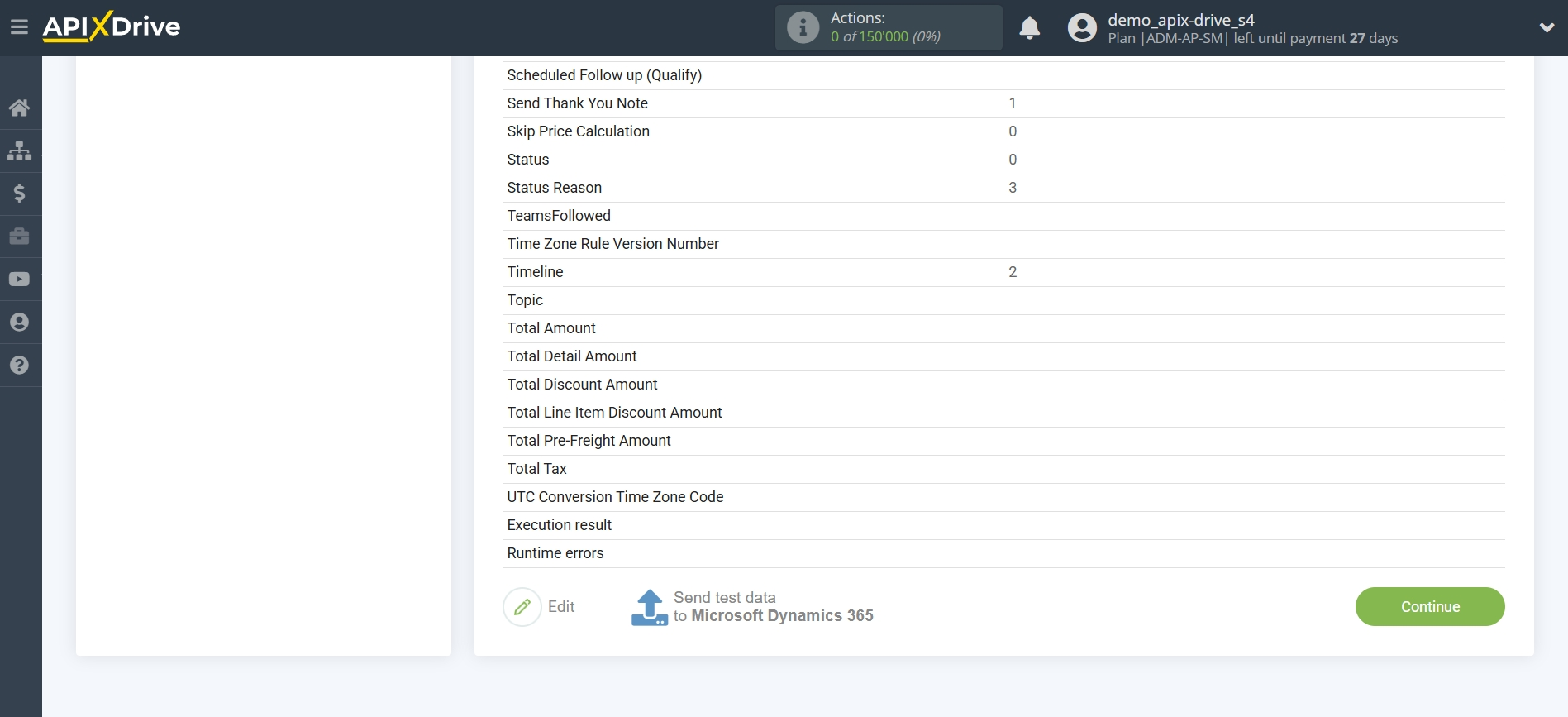This screenshot has height=717, width=1568.
Task: Open the Actions info icon
Action: 803,27
